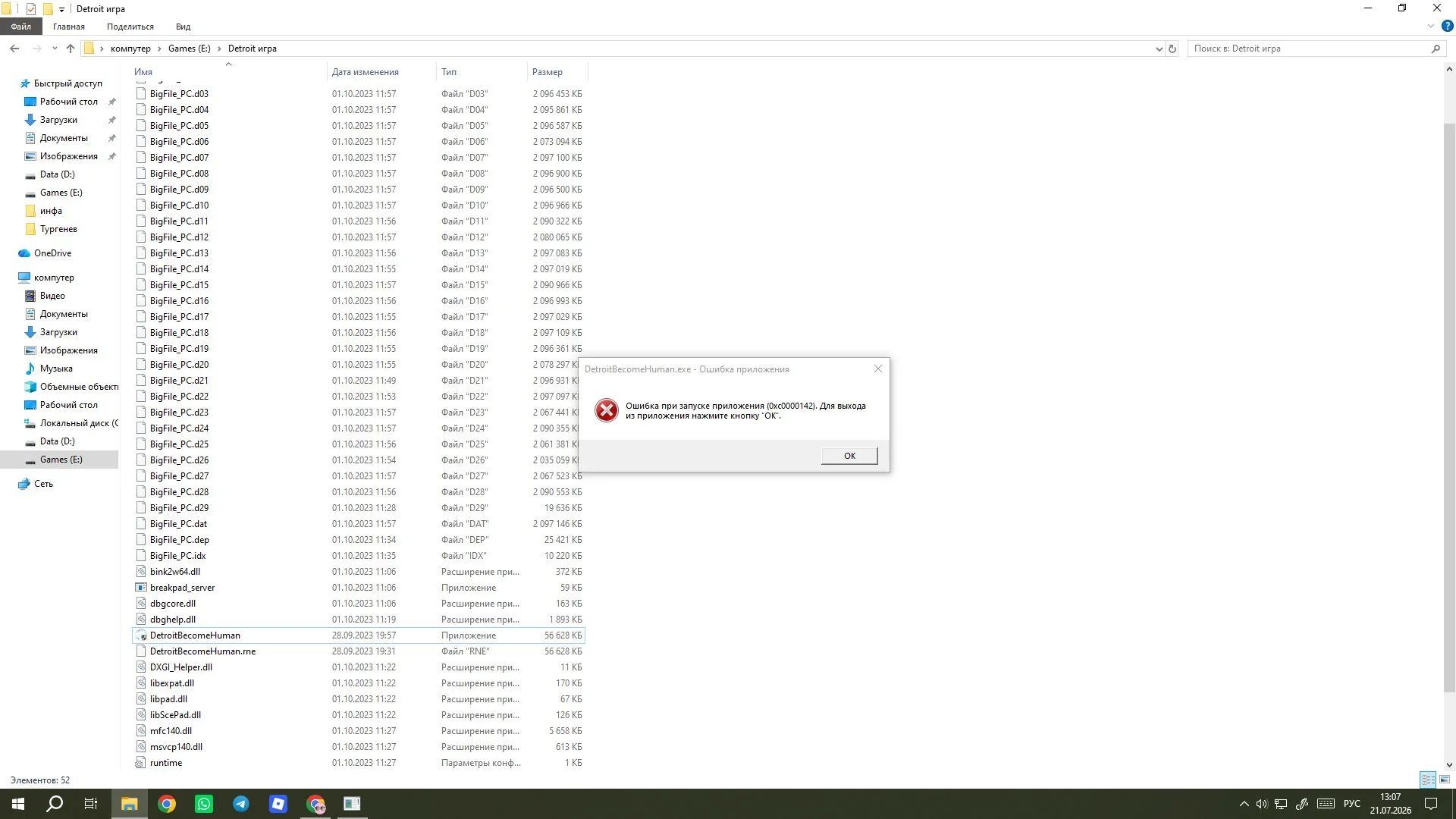Open the touch keyboard from the tray
The image size is (1456, 819).
[1326, 804]
